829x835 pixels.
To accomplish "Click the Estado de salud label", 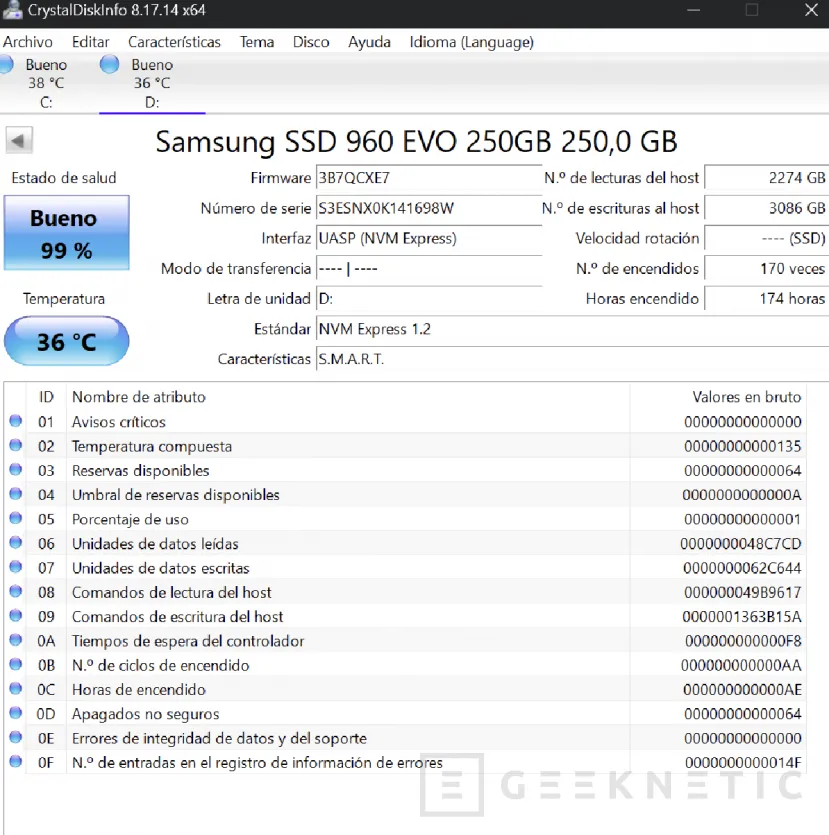I will (x=64, y=178).
